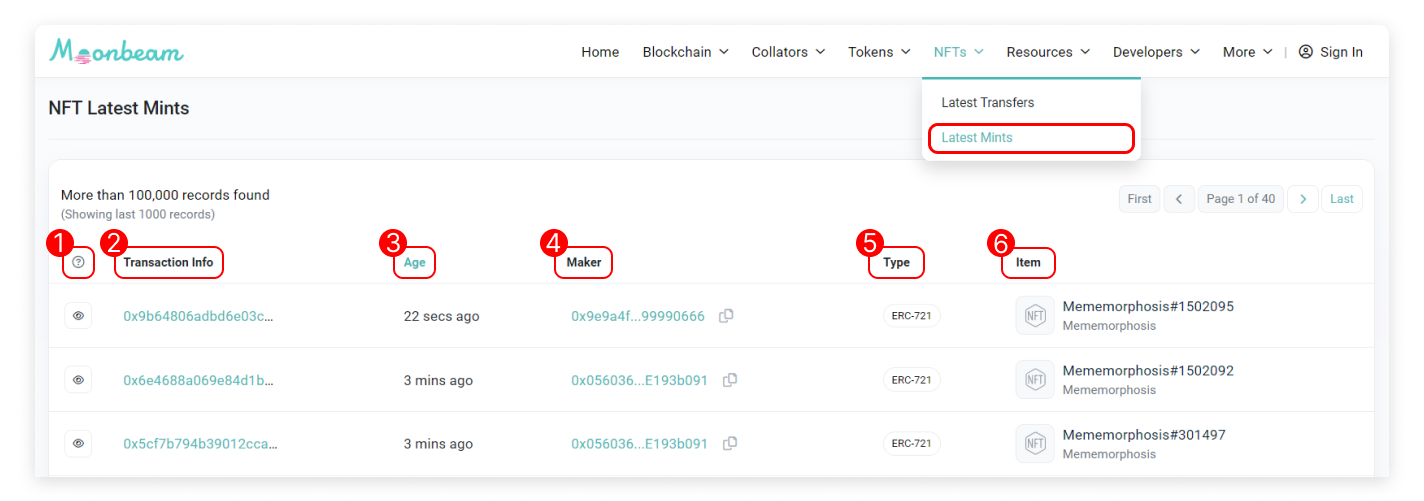Click Item column header
This screenshot has width=1424, height=501.
(1029, 263)
